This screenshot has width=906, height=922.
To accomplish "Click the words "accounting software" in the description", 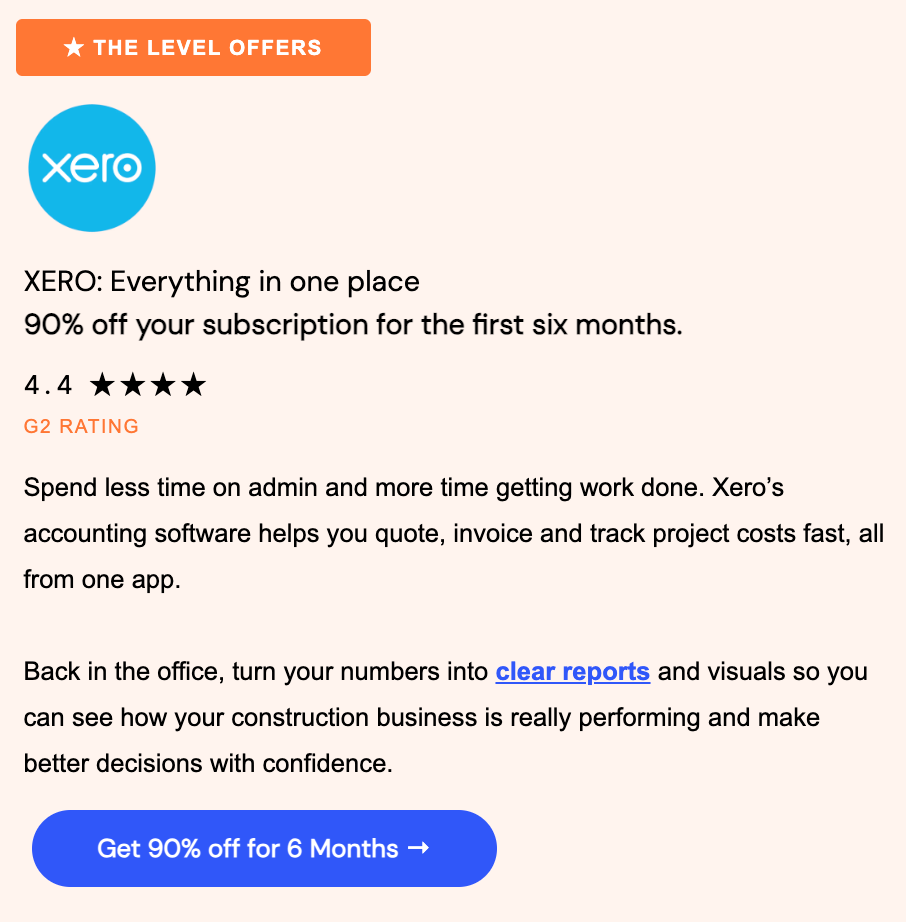I will [x=137, y=533].
